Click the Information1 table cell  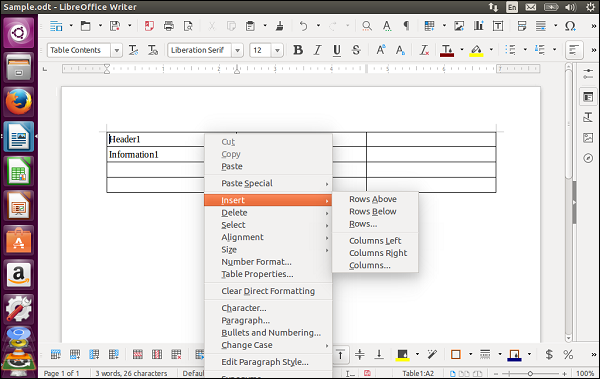[155, 155]
